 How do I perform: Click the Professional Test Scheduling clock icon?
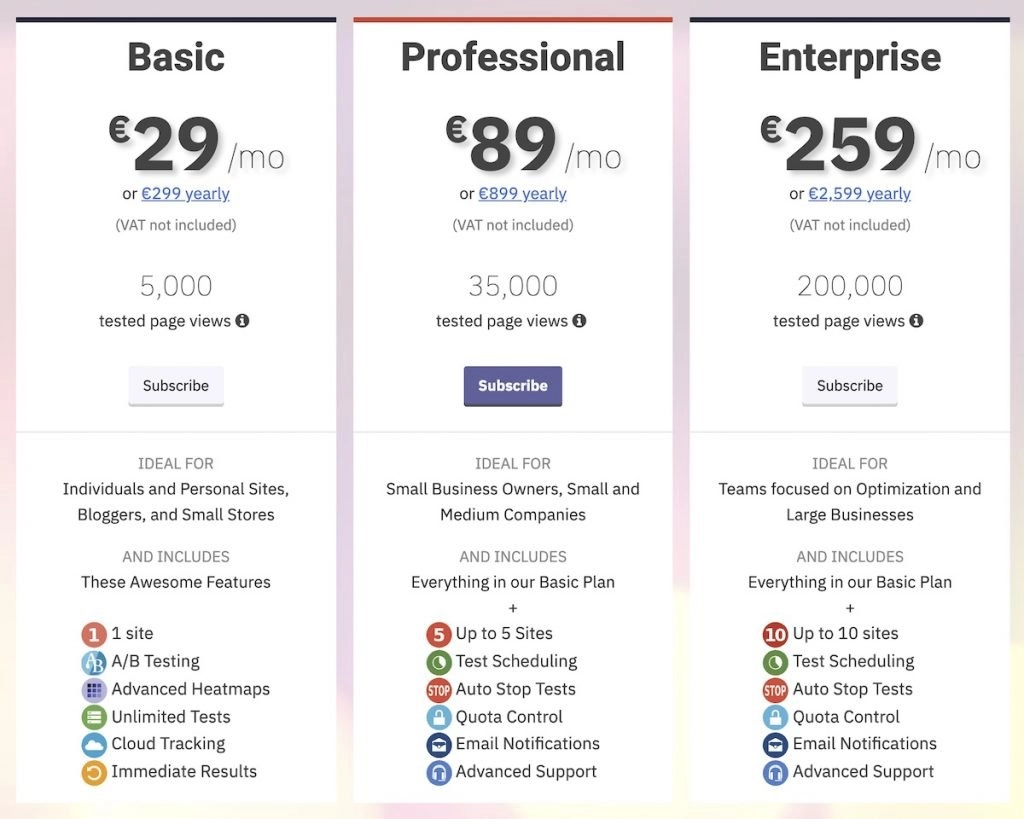point(439,662)
